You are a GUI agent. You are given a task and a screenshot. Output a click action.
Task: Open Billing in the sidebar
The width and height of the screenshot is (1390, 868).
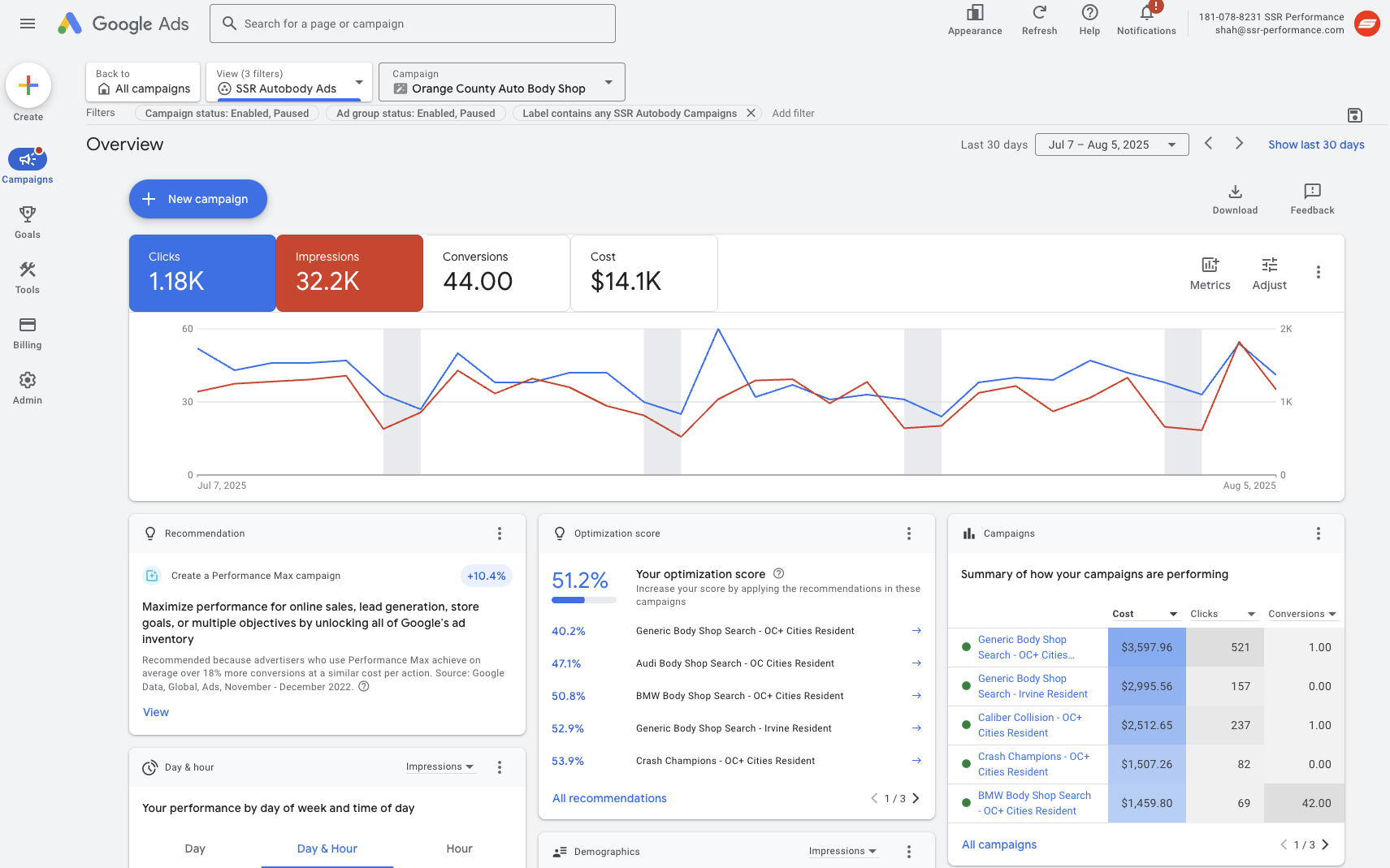pos(28,332)
